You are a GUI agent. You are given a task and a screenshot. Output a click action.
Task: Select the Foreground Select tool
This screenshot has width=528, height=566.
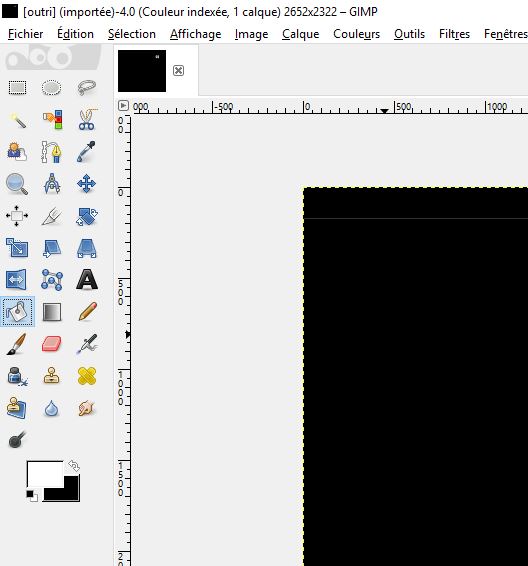tap(17, 152)
